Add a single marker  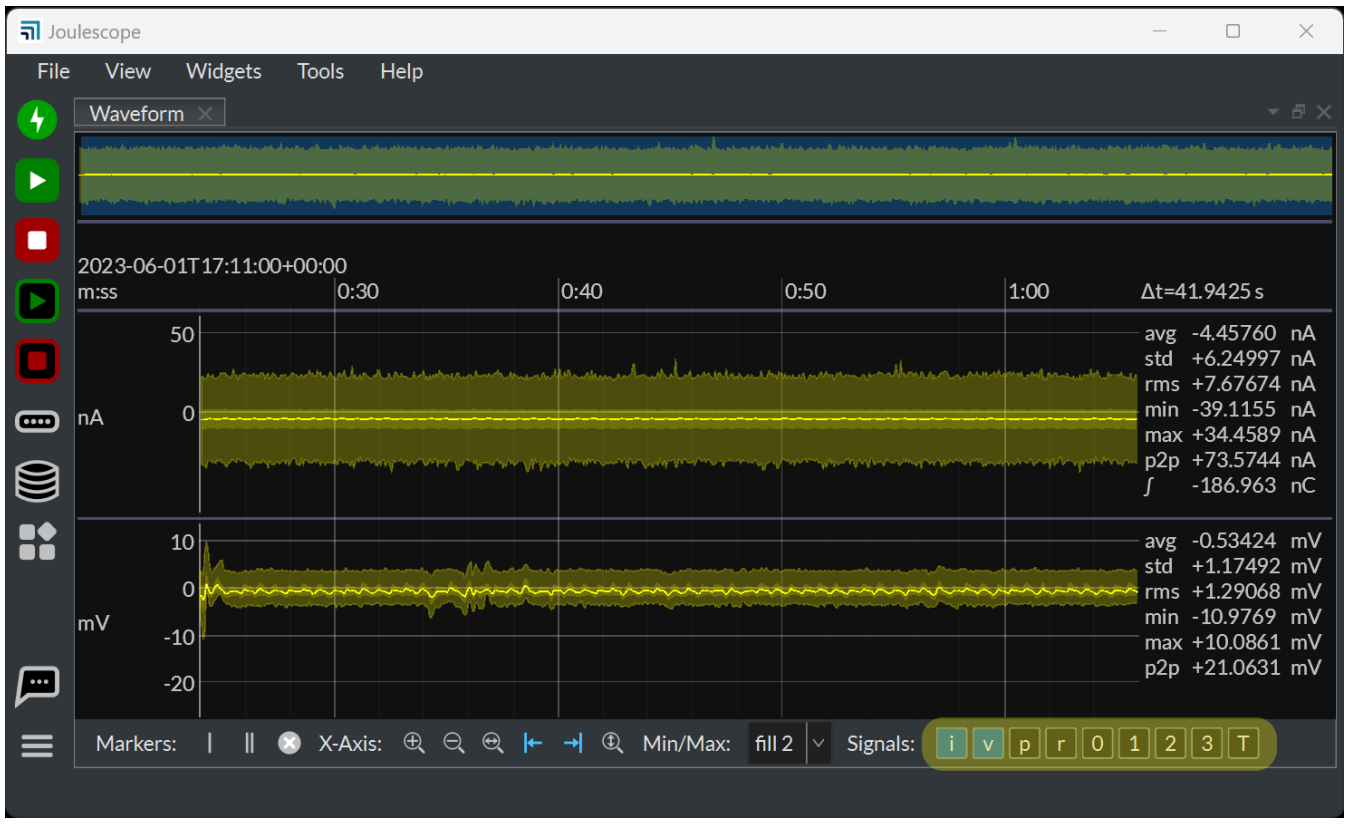tap(210, 743)
